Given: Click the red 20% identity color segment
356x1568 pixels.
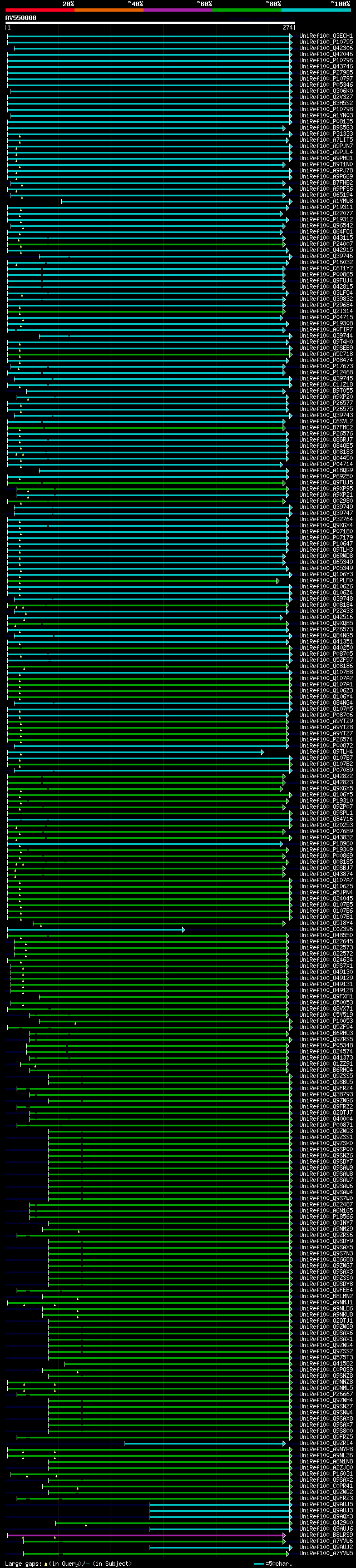Looking at the screenshot, I should click(39, 10).
